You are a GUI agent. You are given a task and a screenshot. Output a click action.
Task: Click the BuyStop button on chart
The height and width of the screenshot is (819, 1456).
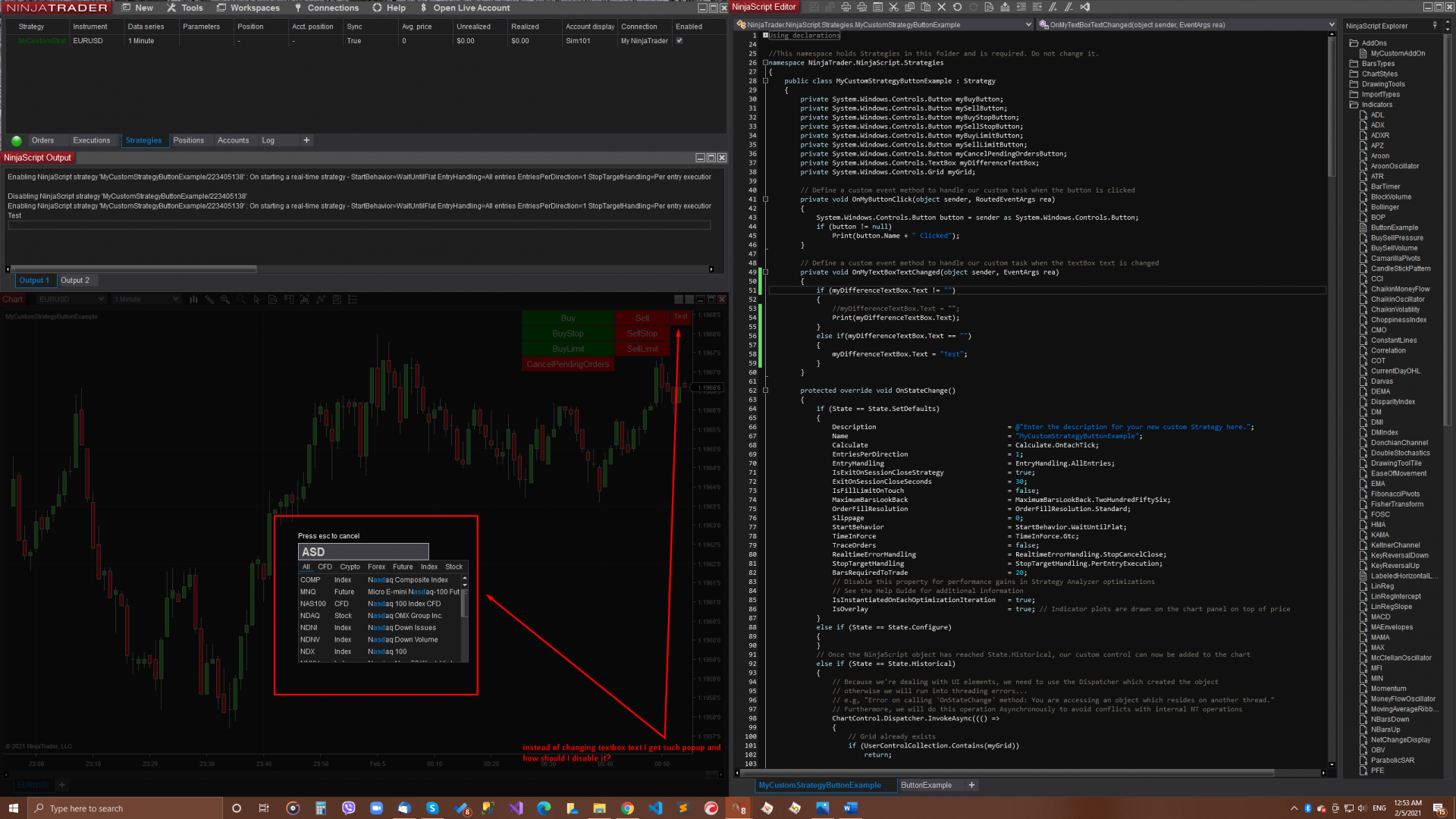pyautogui.click(x=567, y=334)
